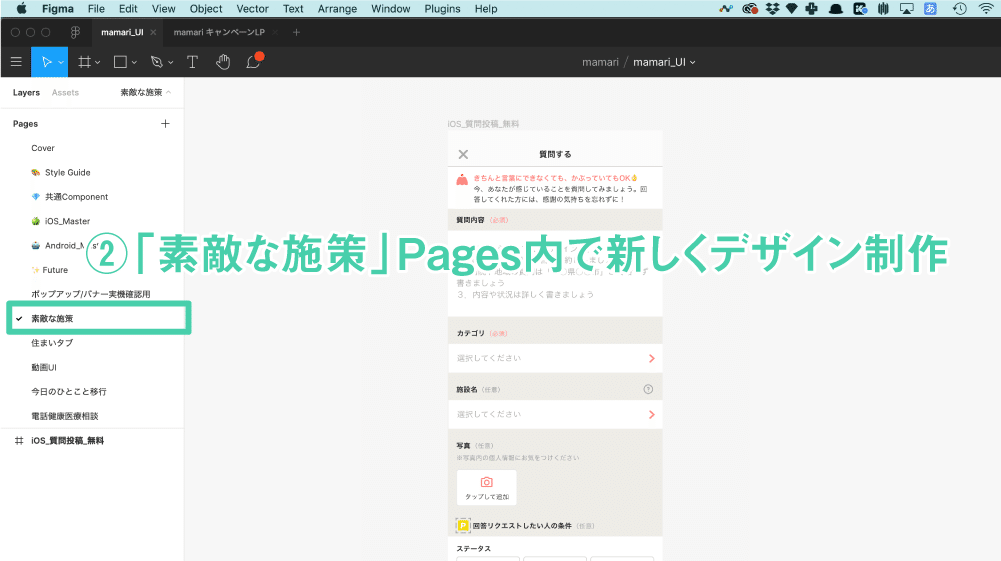This screenshot has height=561, width=1001.
Task: Open Creative Cloud menu bar icon
Action: click(x=750, y=9)
